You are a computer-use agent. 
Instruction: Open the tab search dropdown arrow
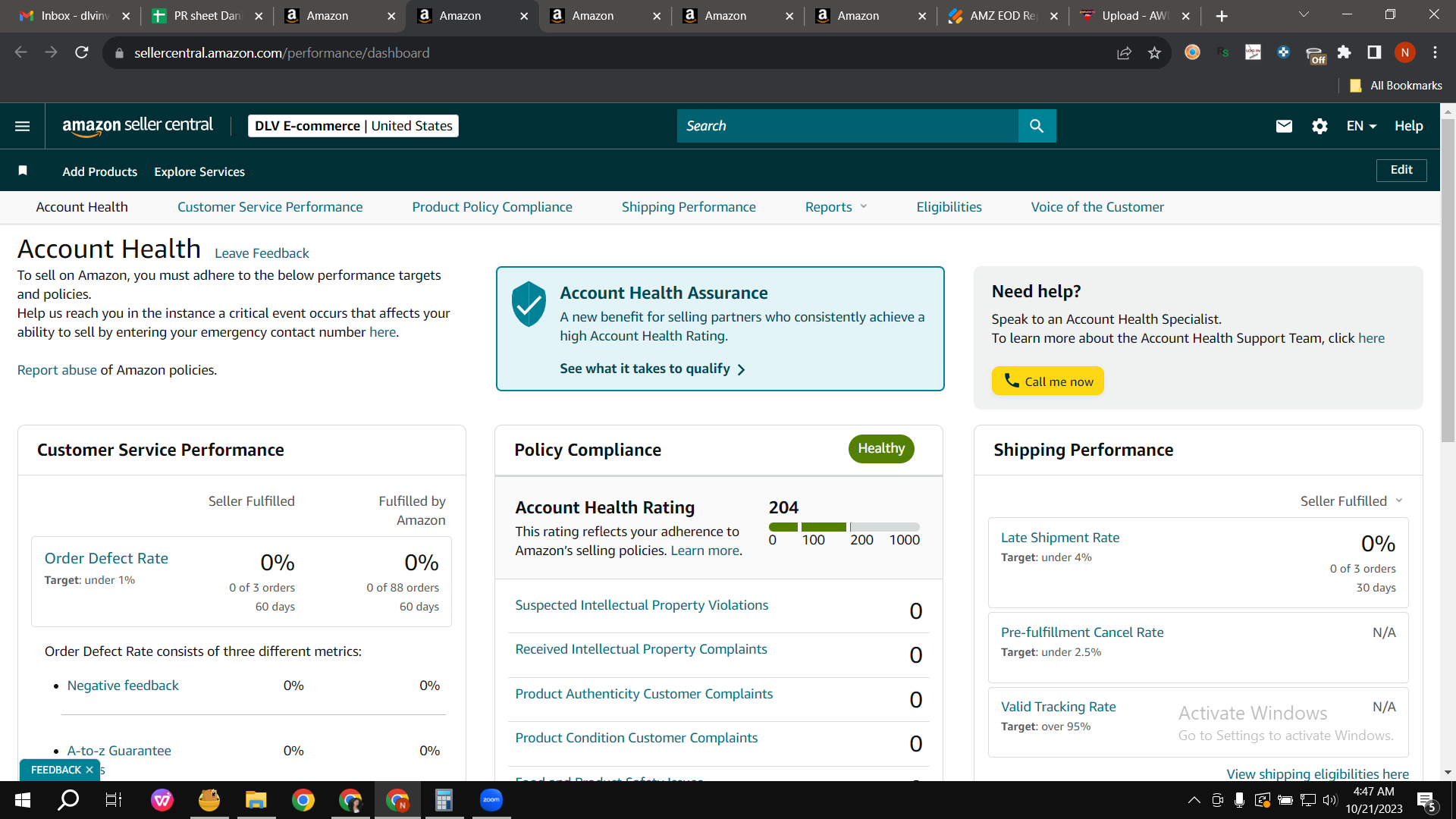1304,15
